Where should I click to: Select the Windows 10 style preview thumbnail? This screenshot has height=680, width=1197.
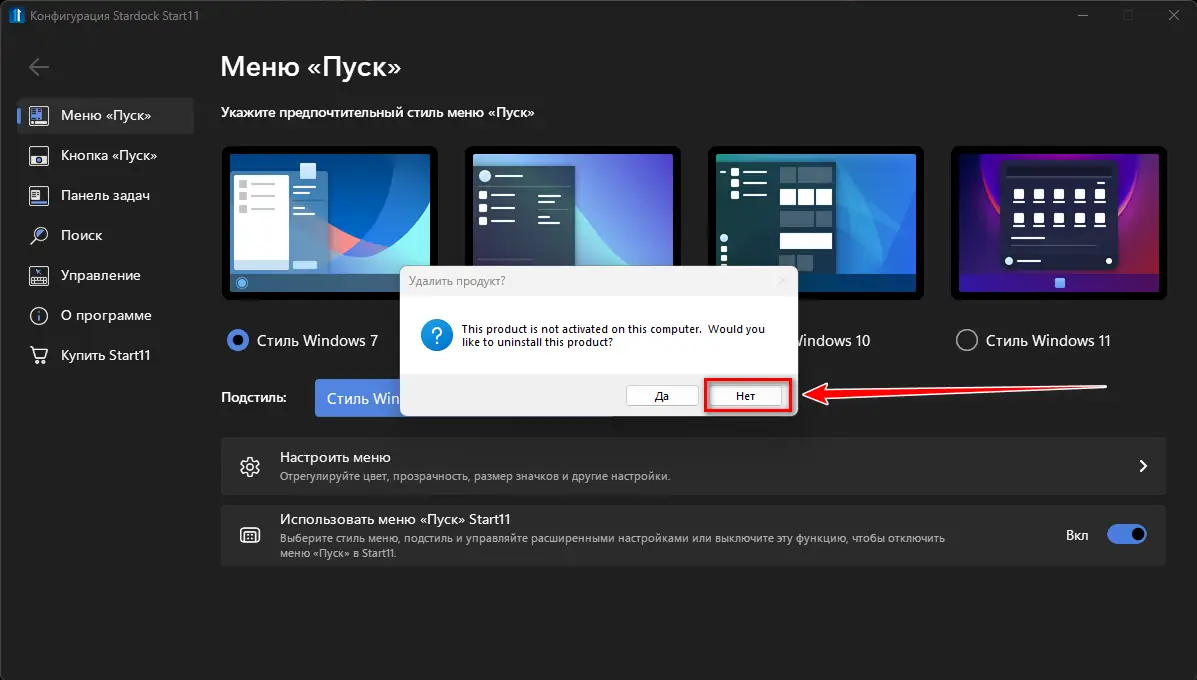[815, 222]
